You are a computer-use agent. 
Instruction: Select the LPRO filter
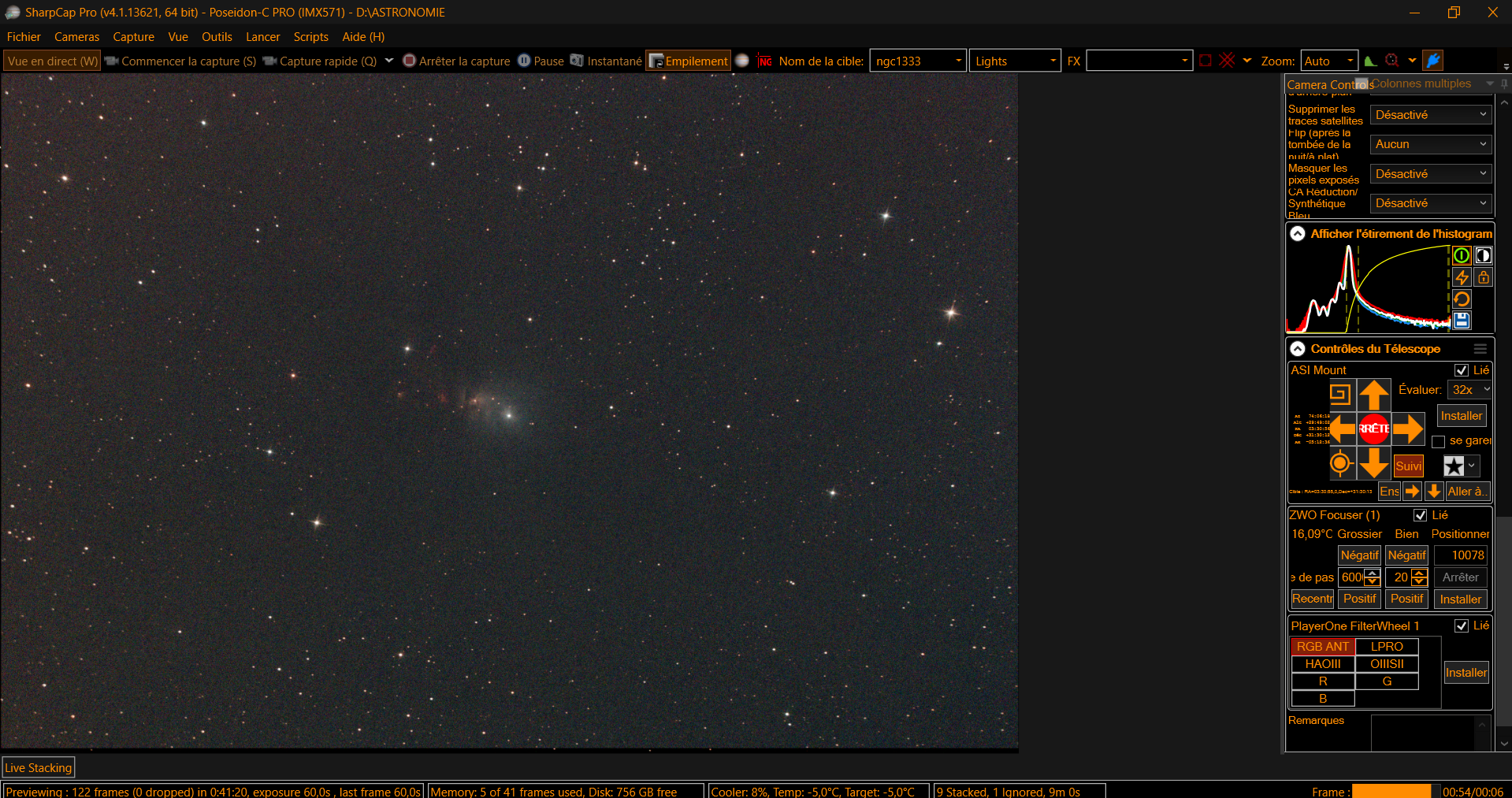click(1387, 647)
